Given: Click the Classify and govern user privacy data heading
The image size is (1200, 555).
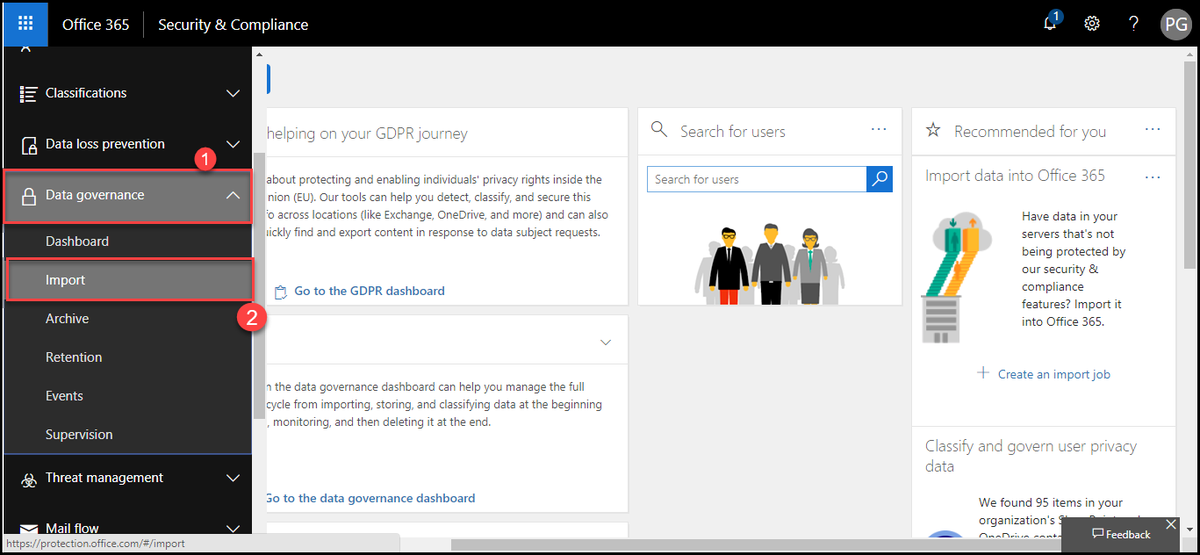Looking at the screenshot, I should pos(1030,456).
